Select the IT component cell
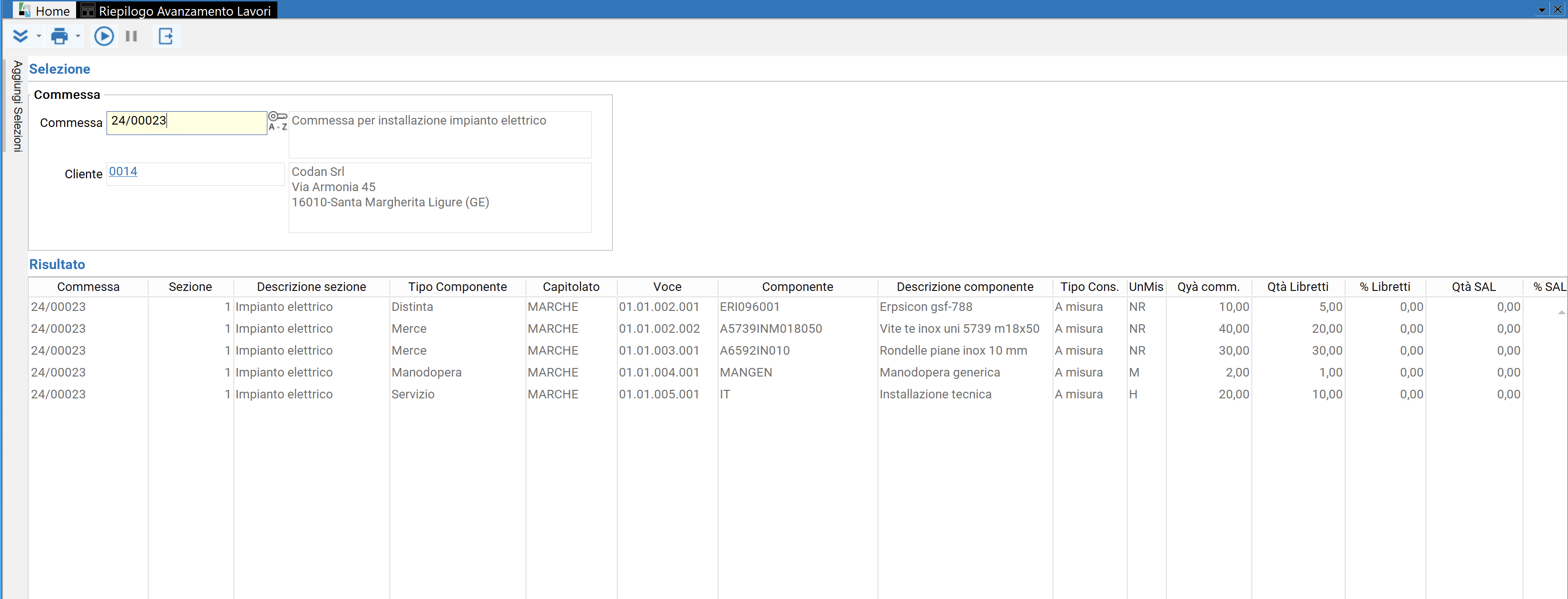1568x599 pixels. (797, 395)
